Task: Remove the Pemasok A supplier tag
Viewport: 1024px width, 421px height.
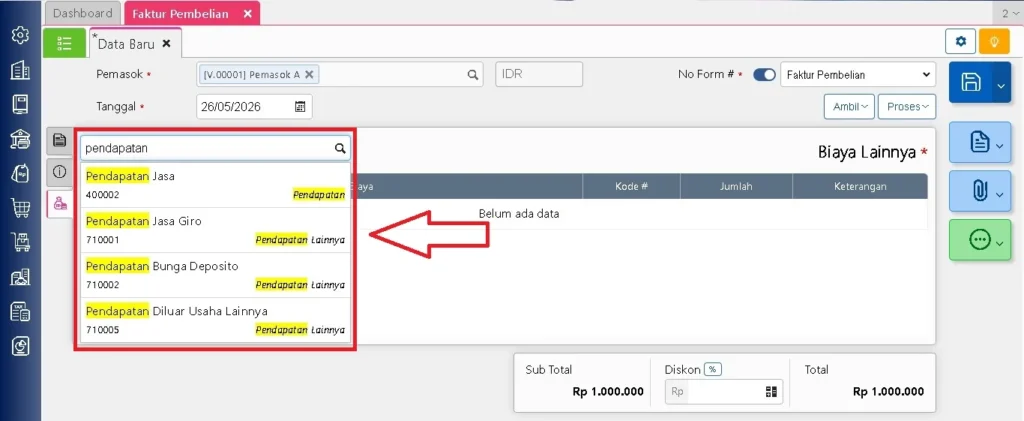Action: tap(310, 74)
